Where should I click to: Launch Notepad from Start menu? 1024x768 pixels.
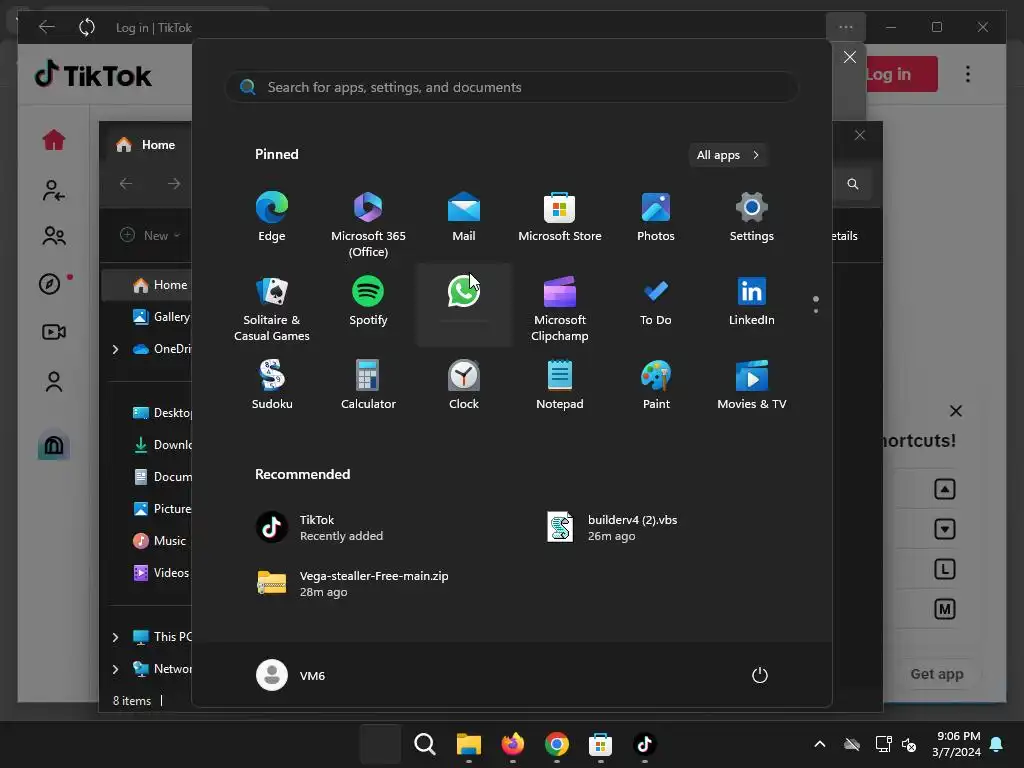click(x=560, y=385)
